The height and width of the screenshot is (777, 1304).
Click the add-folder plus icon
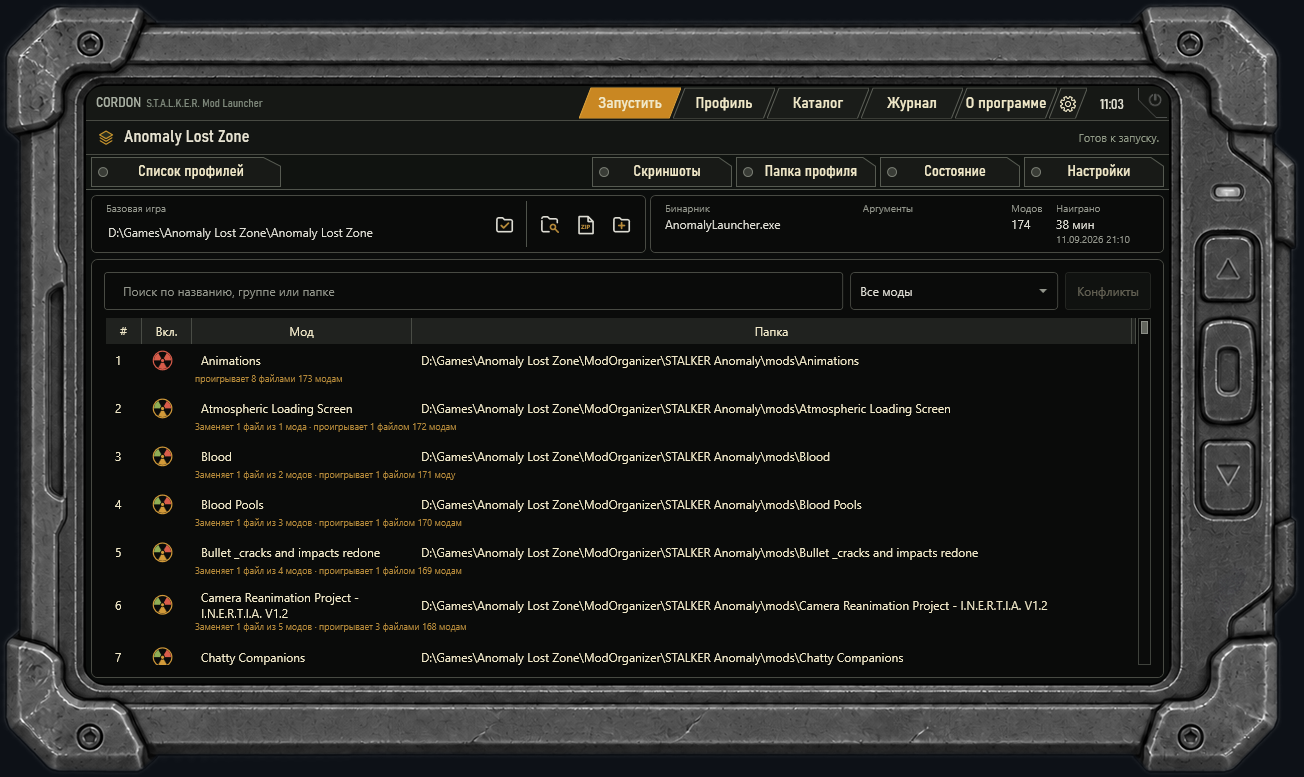point(621,225)
